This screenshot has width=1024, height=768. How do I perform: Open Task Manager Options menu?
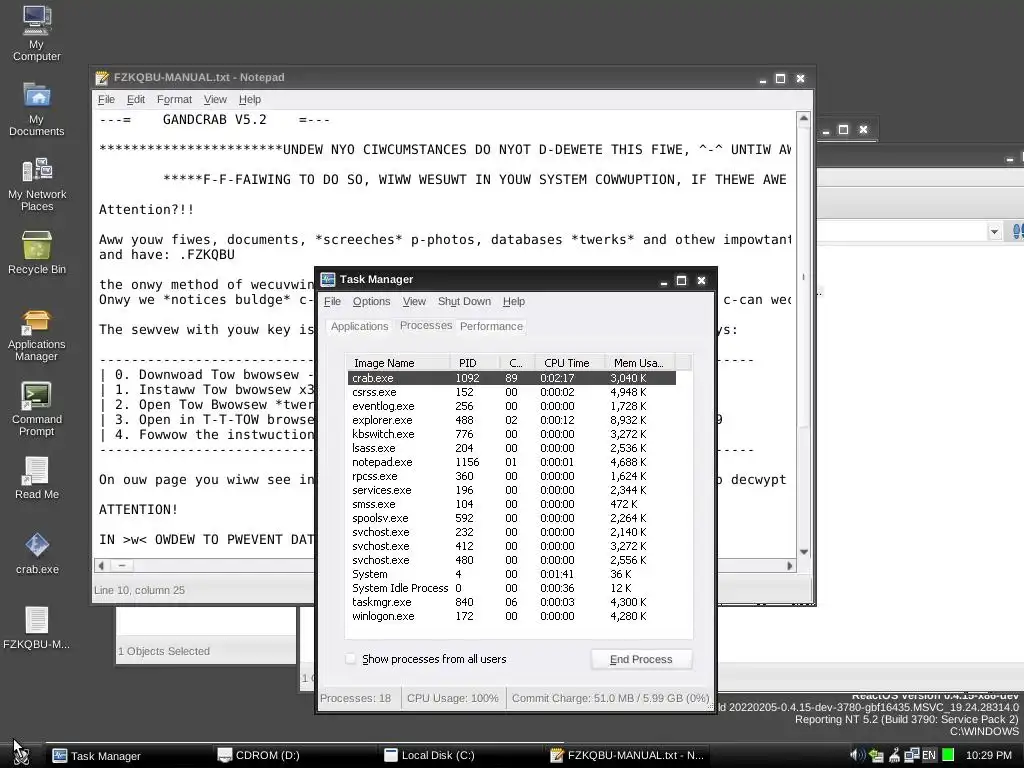point(372,302)
